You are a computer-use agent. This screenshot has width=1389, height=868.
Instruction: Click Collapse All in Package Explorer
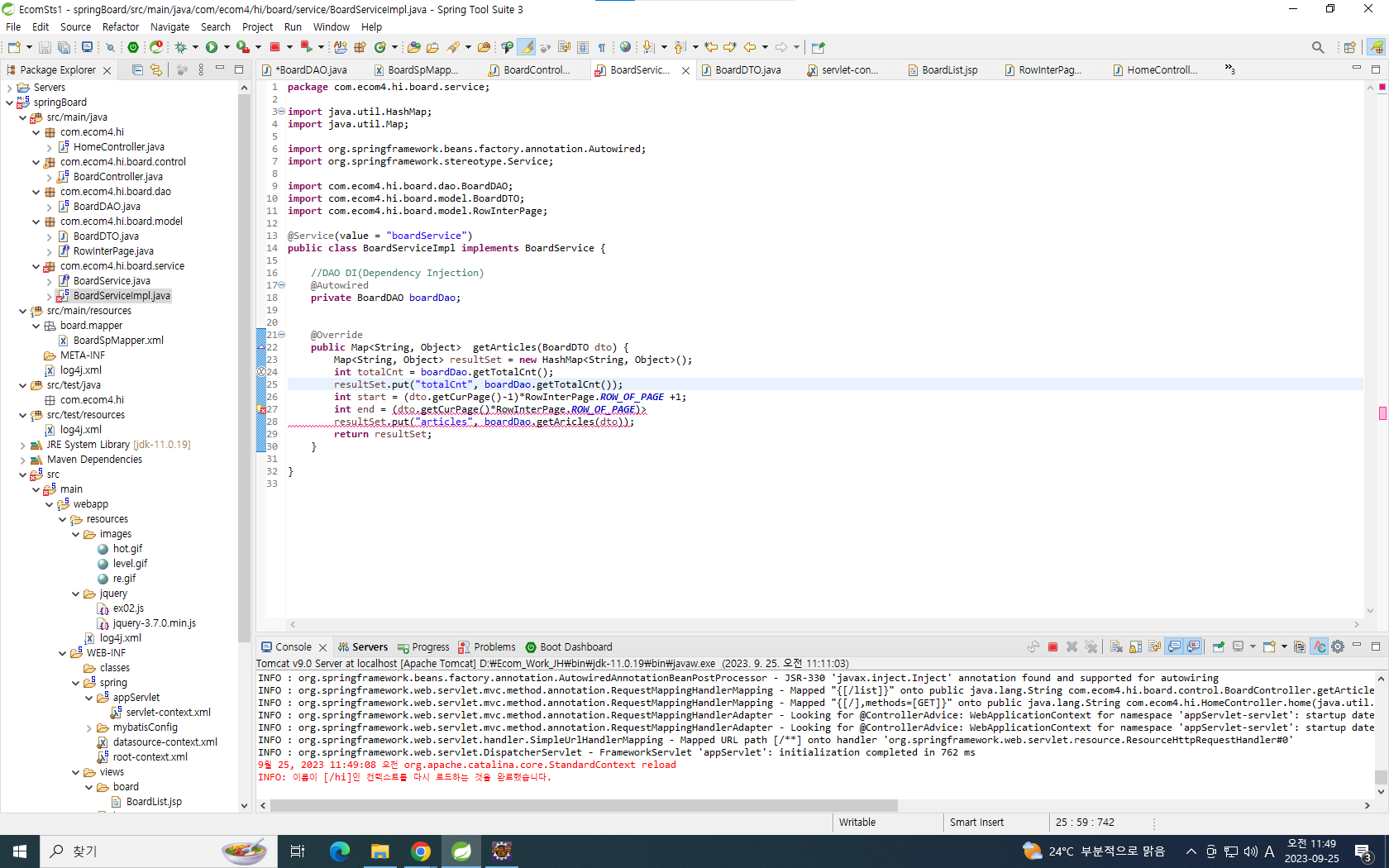coord(137,70)
